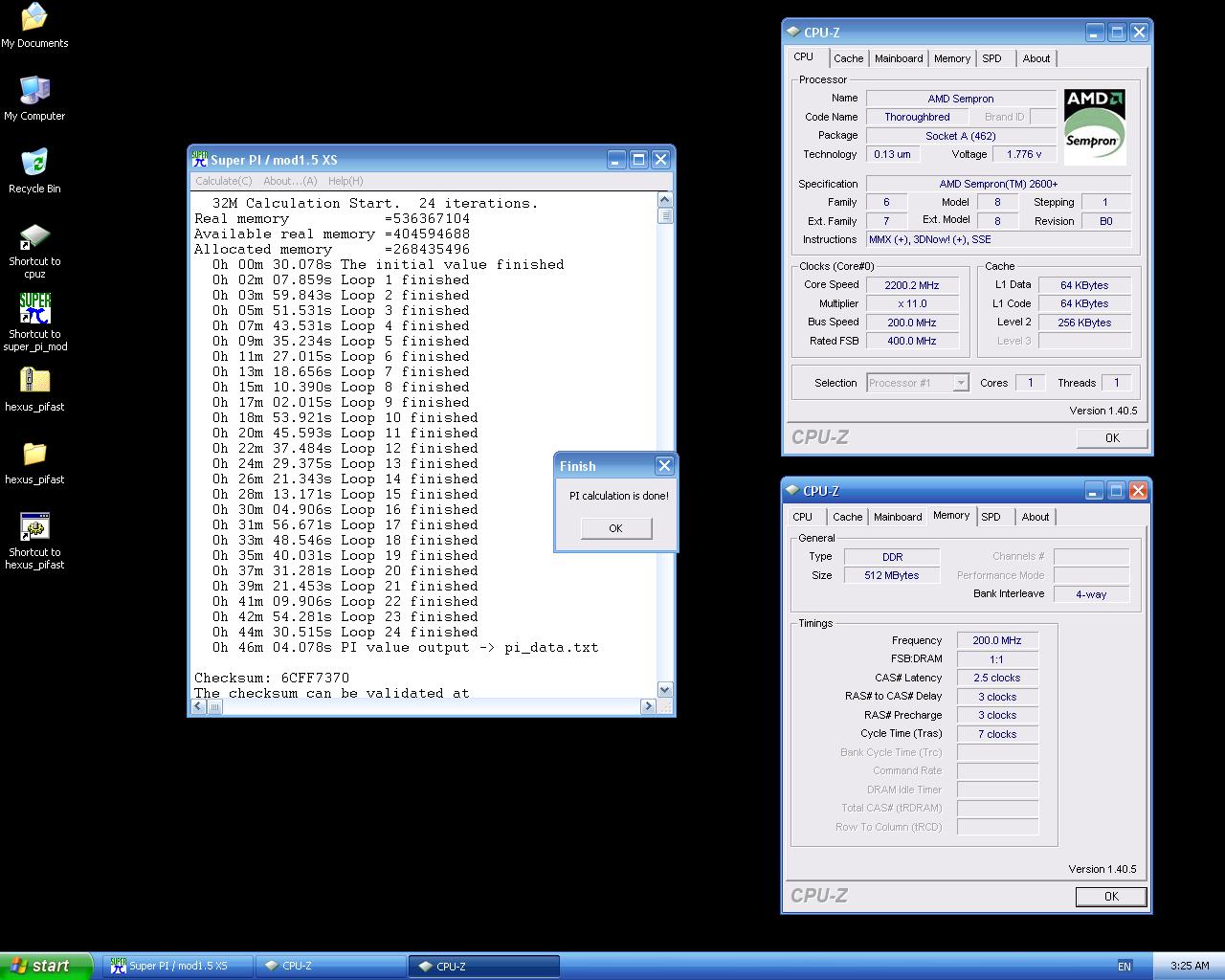Click Super PI horizontal scrollbar left arrow

tap(199, 706)
